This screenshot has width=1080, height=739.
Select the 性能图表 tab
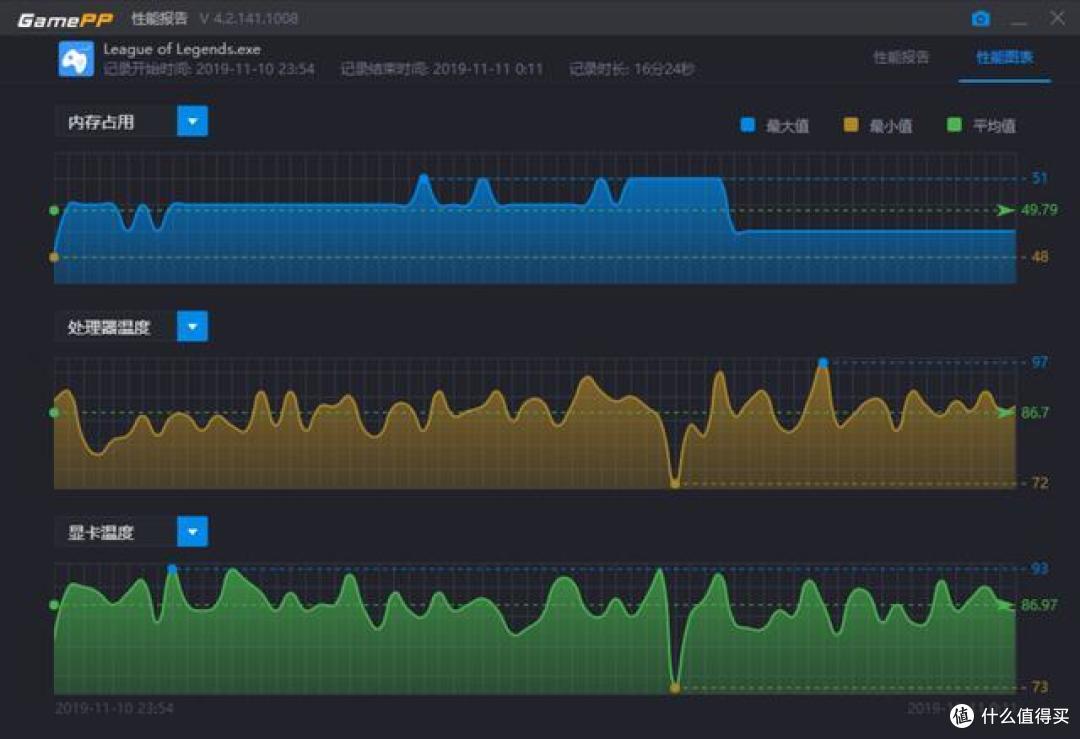pyautogui.click(x=1005, y=57)
